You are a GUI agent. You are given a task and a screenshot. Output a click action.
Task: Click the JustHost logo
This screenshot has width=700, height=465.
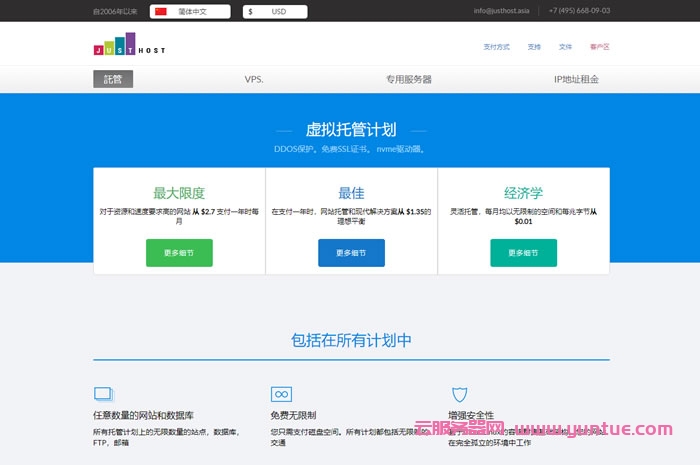[129, 46]
